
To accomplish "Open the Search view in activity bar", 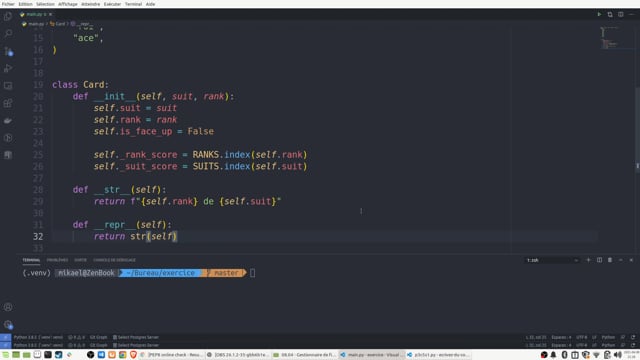I will coord(8,34).
